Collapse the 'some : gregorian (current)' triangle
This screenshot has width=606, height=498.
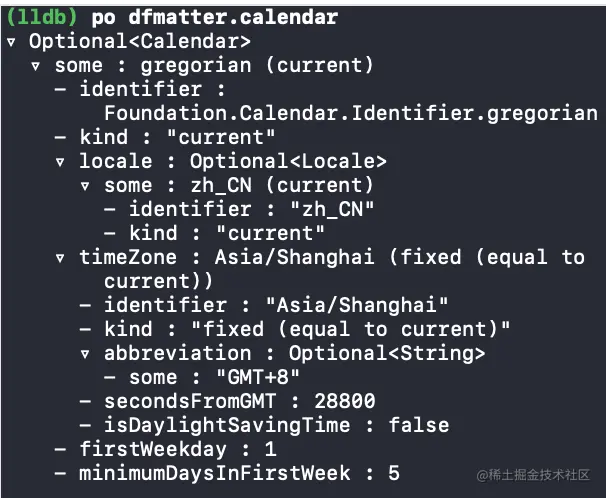[x=36, y=66]
